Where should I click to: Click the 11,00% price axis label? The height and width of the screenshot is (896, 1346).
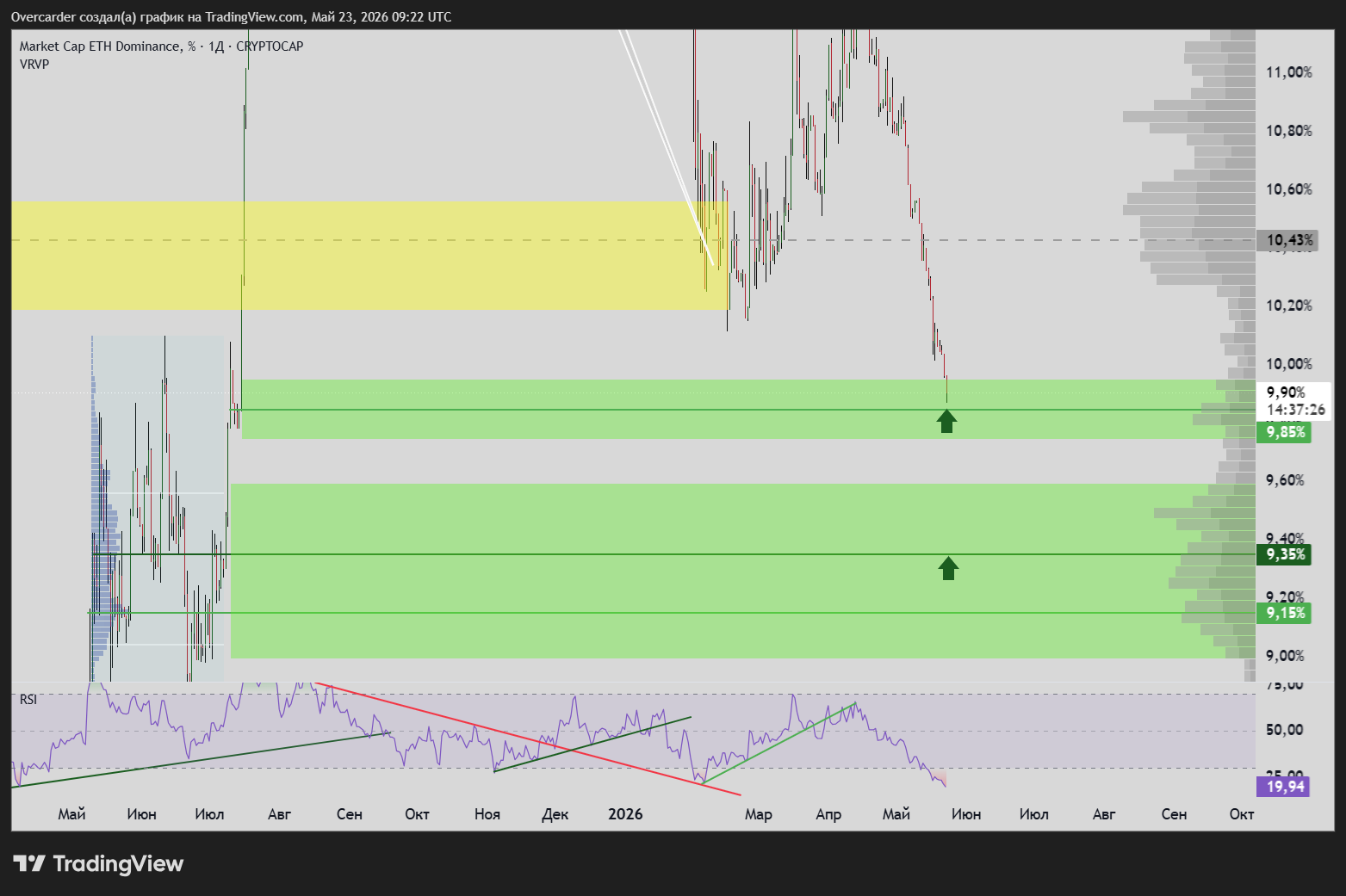(x=1289, y=72)
